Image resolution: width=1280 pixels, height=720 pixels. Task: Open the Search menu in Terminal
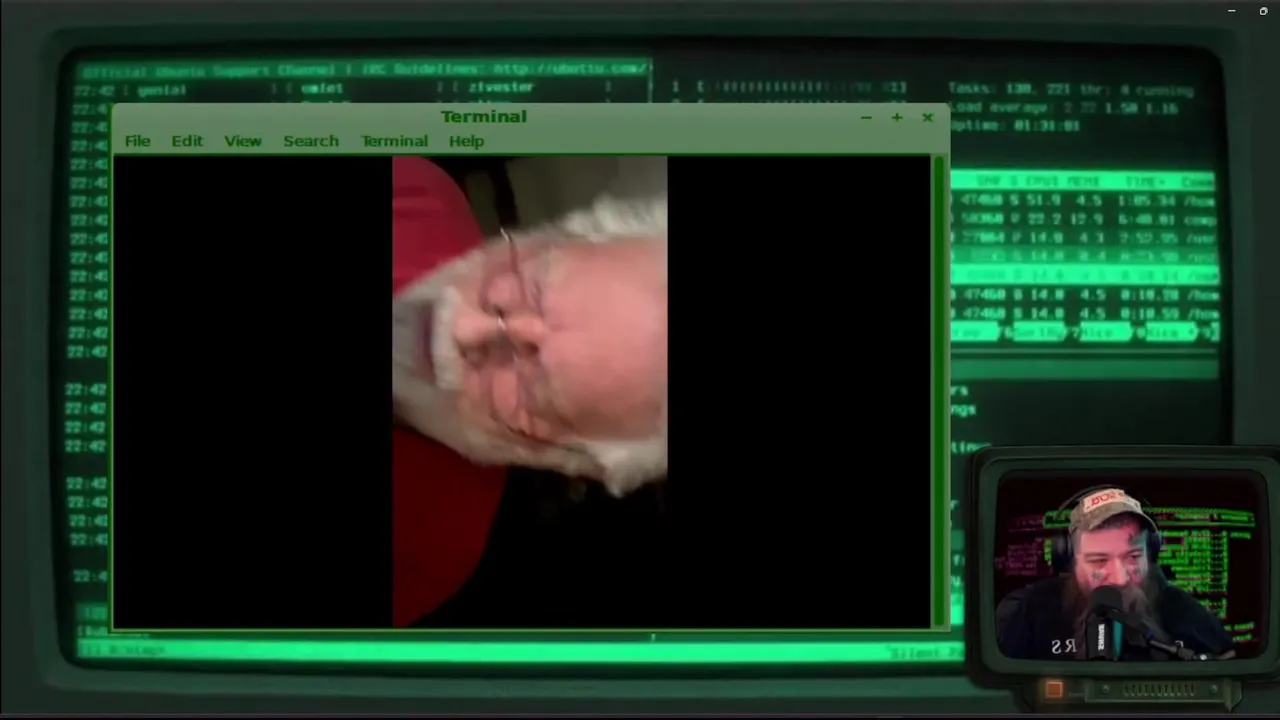click(x=311, y=141)
